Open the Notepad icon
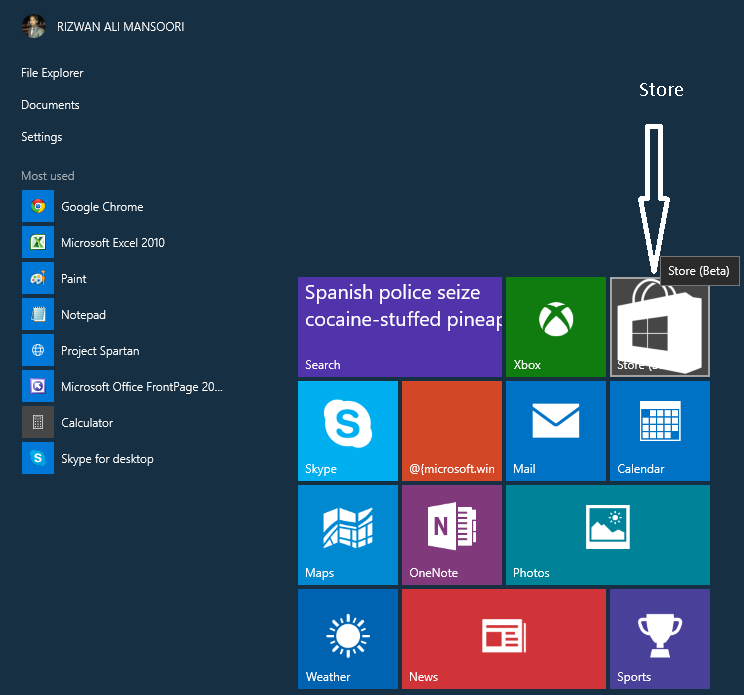Screen dimensions: 744x695 [x=38, y=314]
